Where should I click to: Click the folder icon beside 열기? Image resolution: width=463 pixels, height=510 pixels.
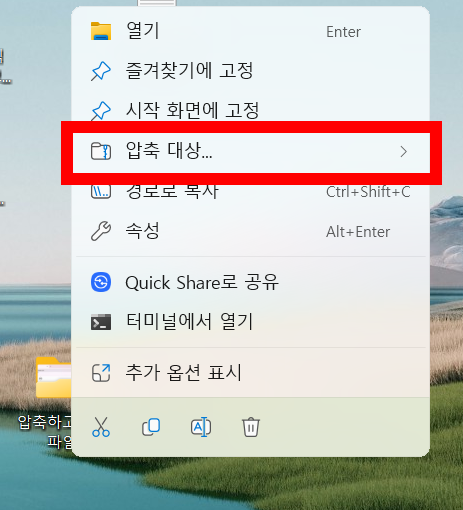[101, 31]
